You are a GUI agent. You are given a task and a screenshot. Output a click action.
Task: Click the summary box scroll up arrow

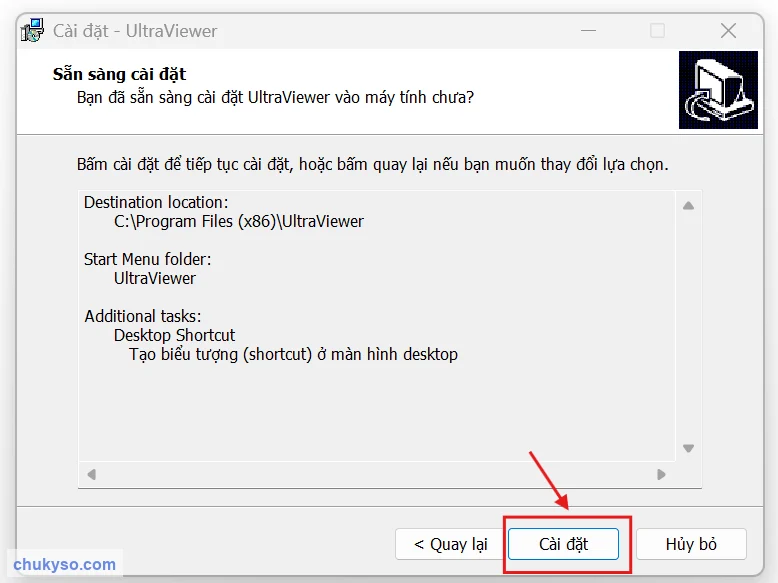point(688,205)
